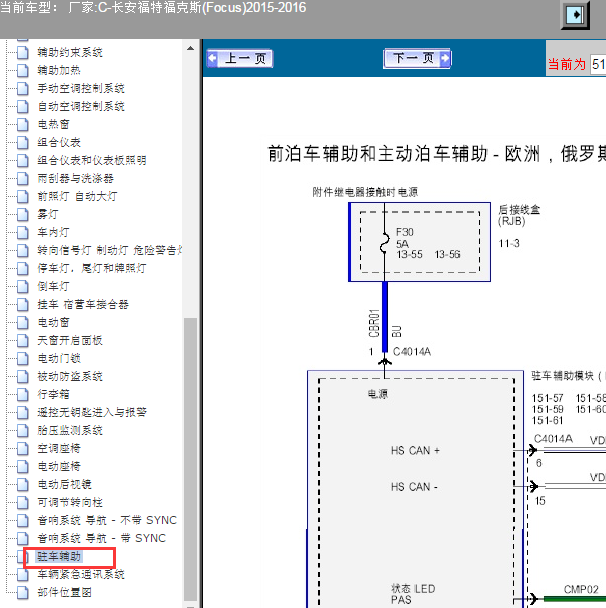Select 停车灯, 尾灯和牌照灯 entry
The height and width of the screenshot is (608, 606).
(x=92, y=268)
